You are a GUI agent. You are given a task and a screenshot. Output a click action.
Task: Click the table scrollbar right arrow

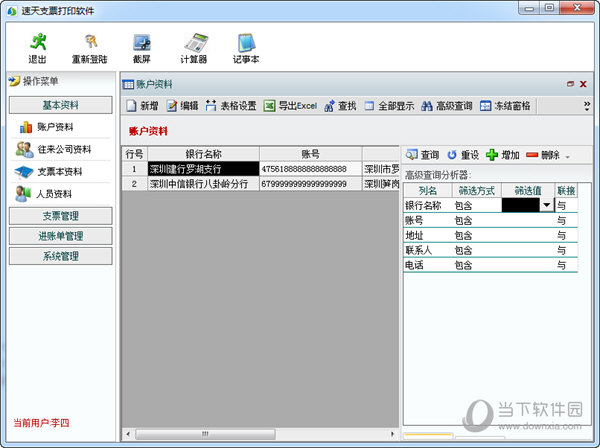click(x=392, y=434)
